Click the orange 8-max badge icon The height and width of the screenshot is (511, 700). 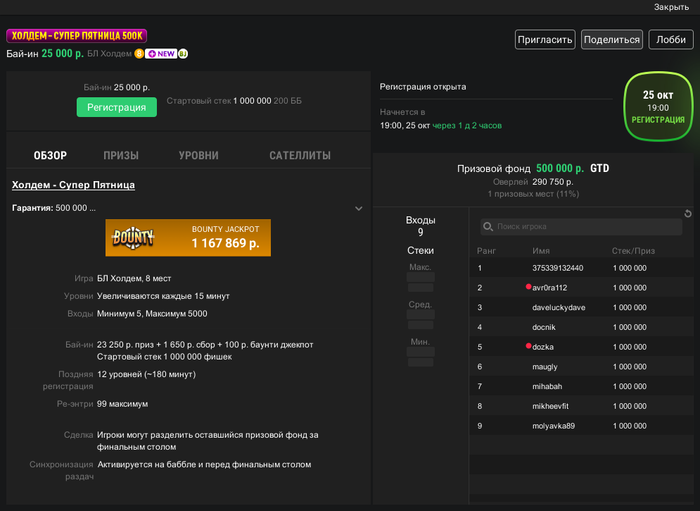tap(139, 53)
